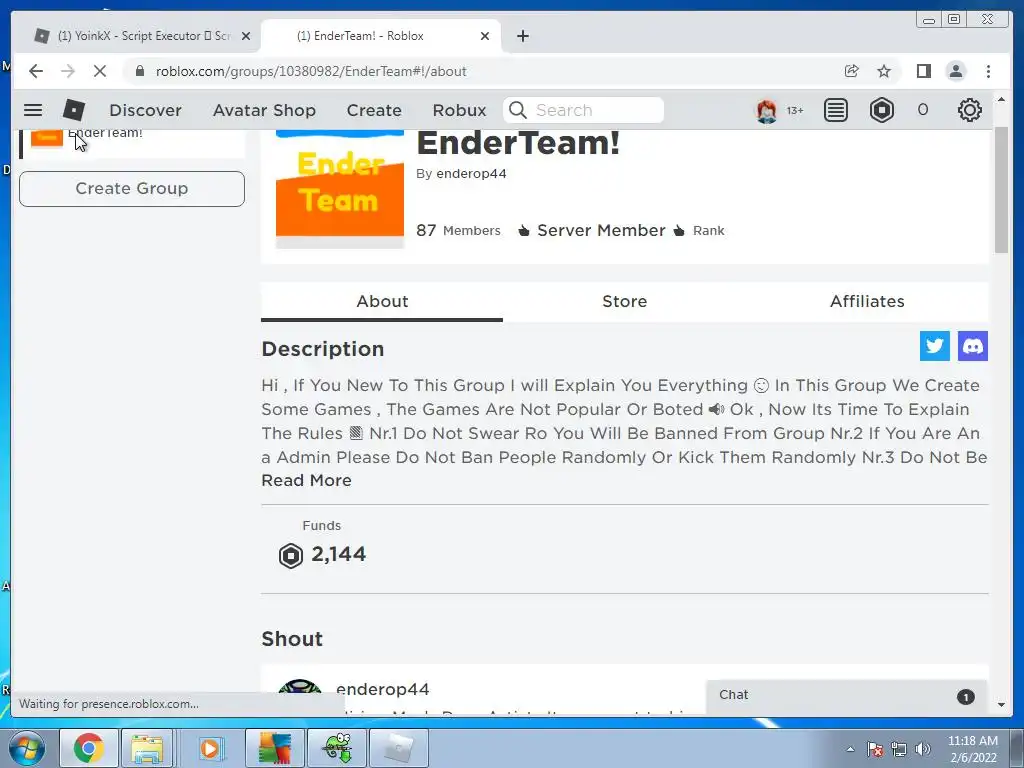The image size is (1024, 768).
Task: Open media player taskbar icon
Action: click(210, 748)
